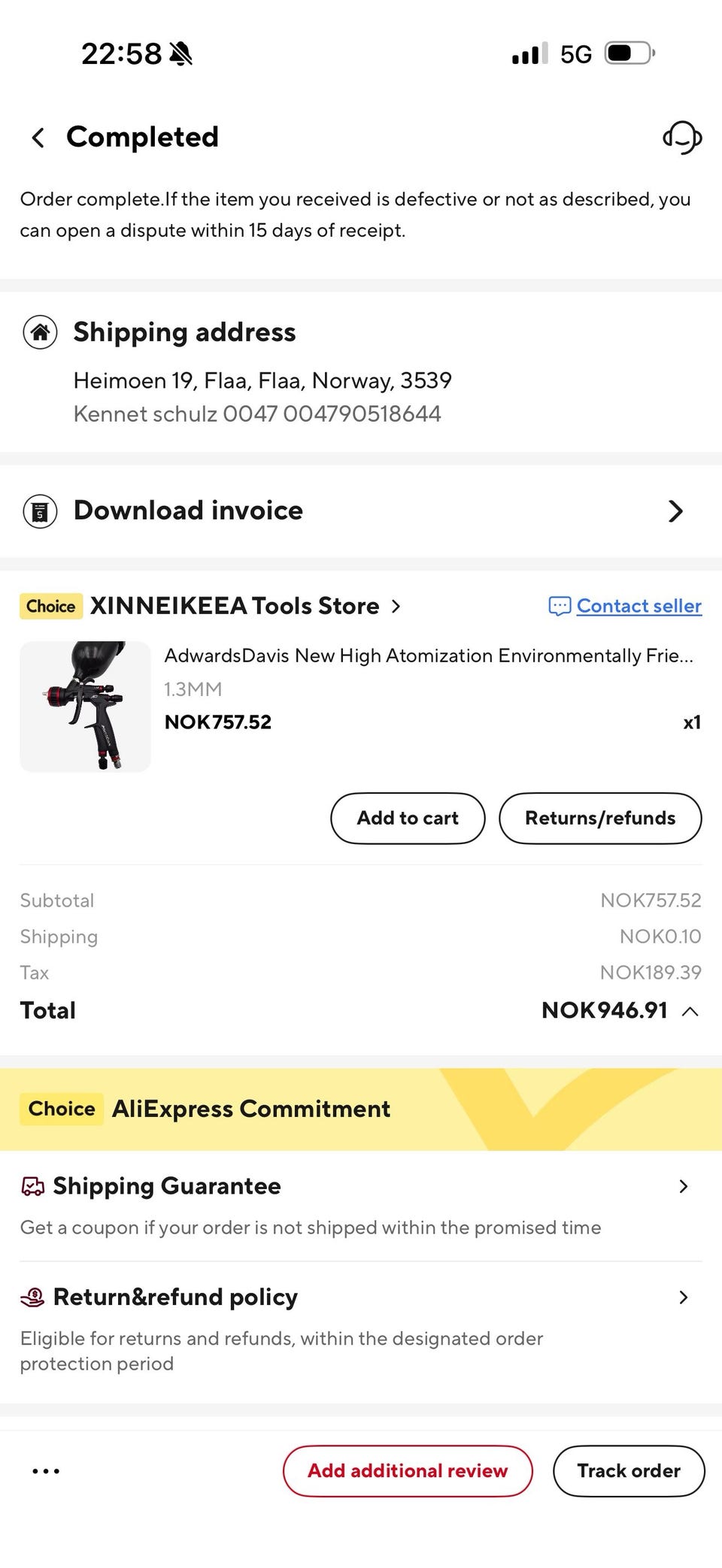Tap the invoice document icon
This screenshot has height=1568, width=722.
coord(40,511)
